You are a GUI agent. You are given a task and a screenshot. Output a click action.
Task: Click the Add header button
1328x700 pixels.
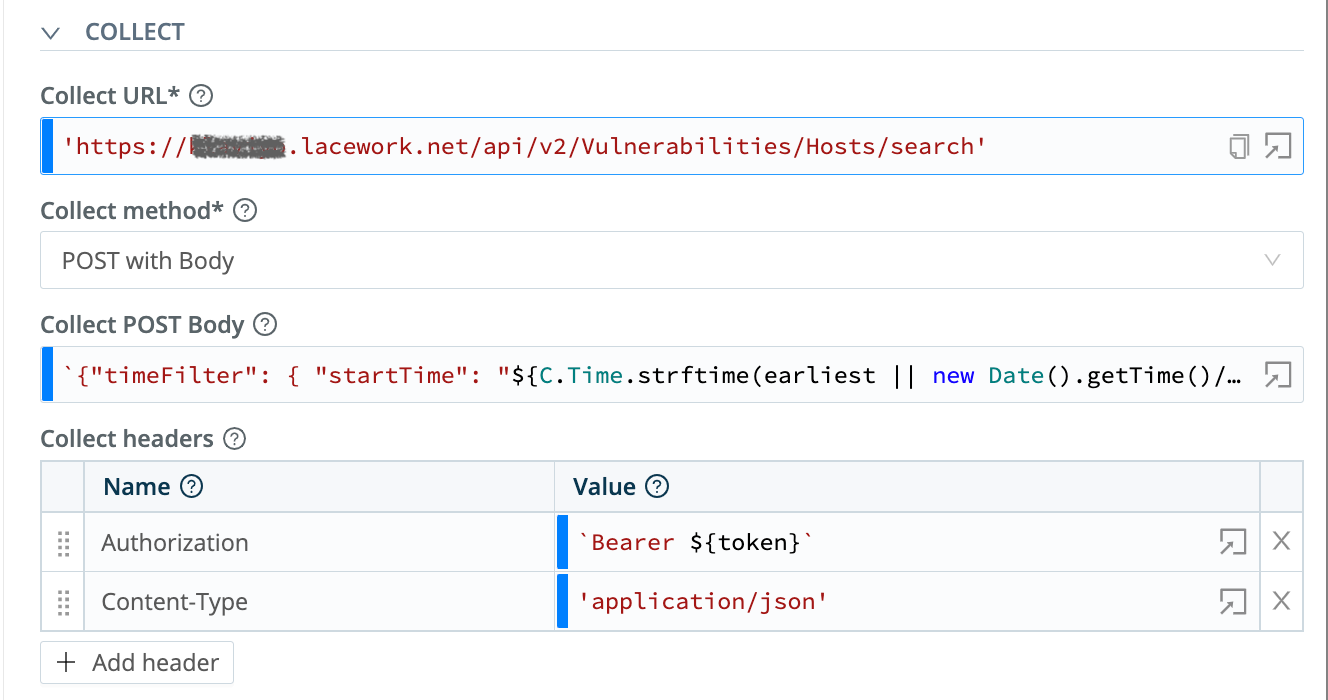(x=136, y=662)
